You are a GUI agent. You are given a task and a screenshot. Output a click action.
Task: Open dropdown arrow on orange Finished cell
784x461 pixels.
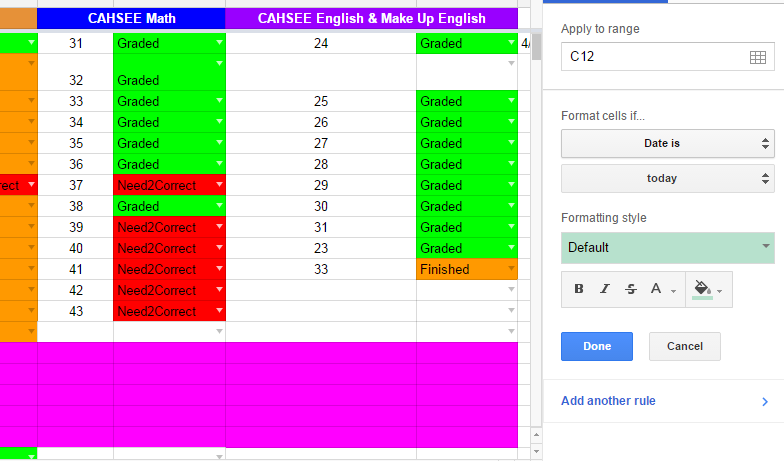point(512,269)
